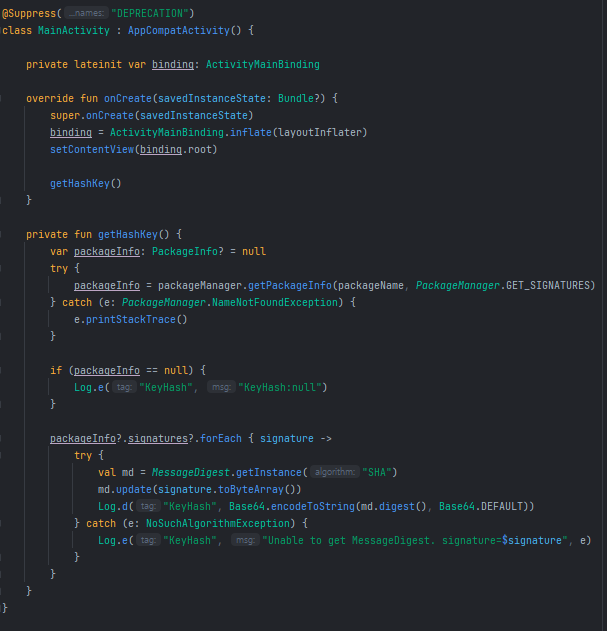Viewport: 607px width, 631px height.
Task: Click the toByteArray call
Action: 251,489
